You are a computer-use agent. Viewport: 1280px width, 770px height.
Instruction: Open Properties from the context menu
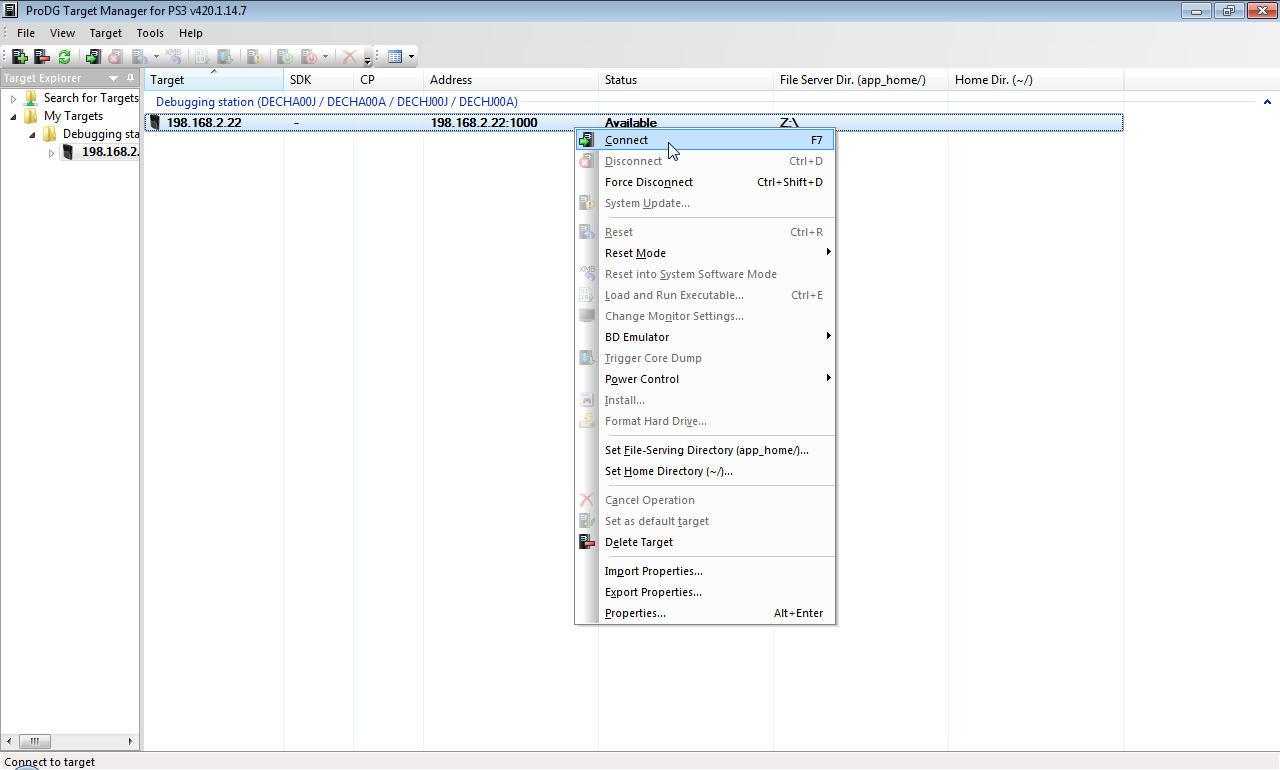click(x=705, y=613)
